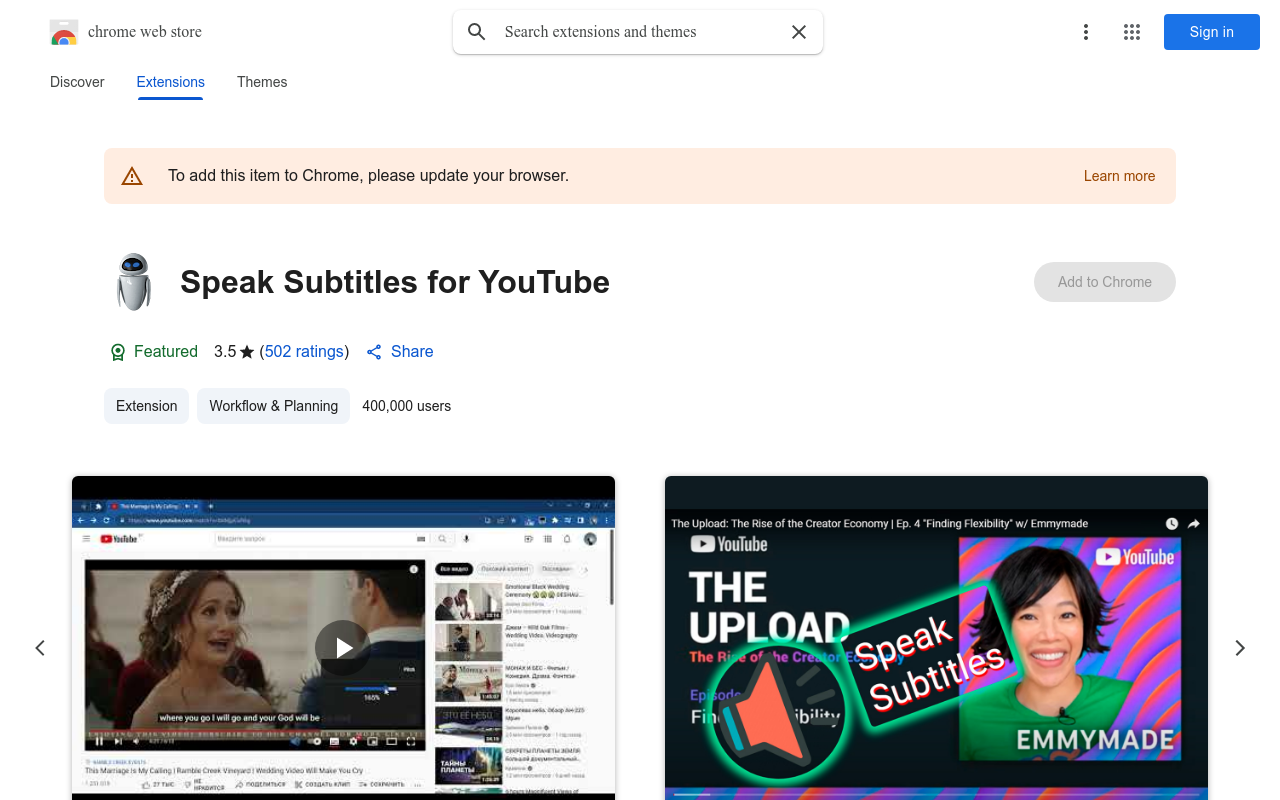Open the Workflow & Planning category
Viewport: 1280px width, 800px height.
tap(273, 406)
